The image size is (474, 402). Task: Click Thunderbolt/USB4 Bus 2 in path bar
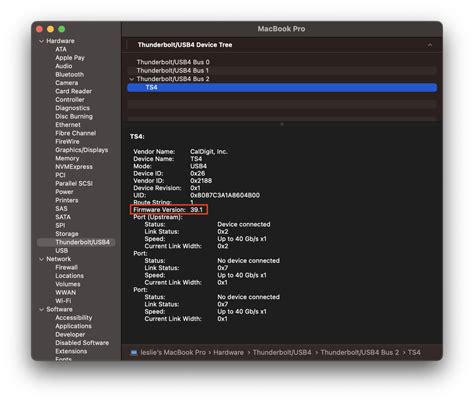coord(360,353)
